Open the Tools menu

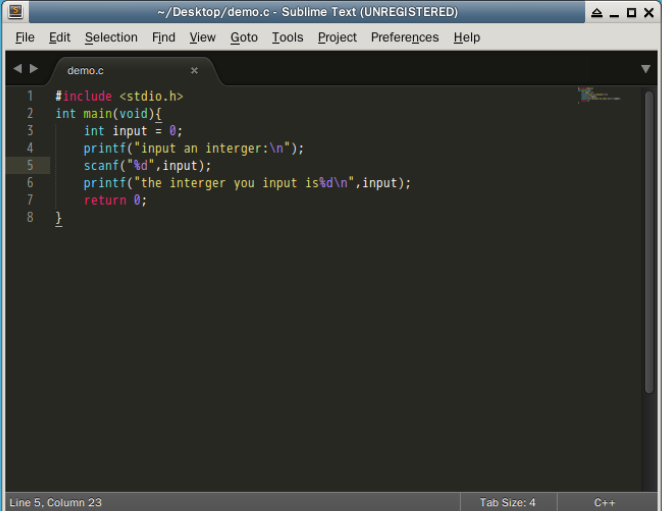(x=288, y=37)
